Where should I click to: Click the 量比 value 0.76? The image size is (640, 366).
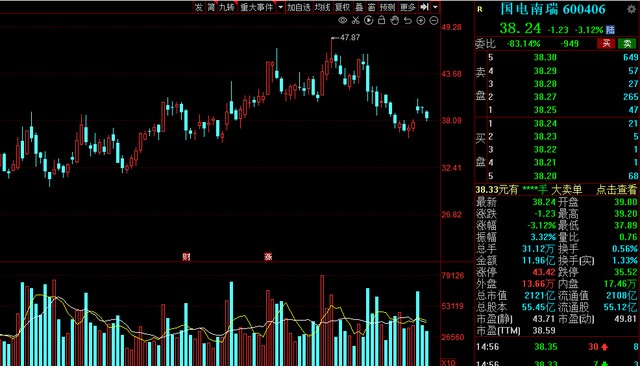click(628, 237)
